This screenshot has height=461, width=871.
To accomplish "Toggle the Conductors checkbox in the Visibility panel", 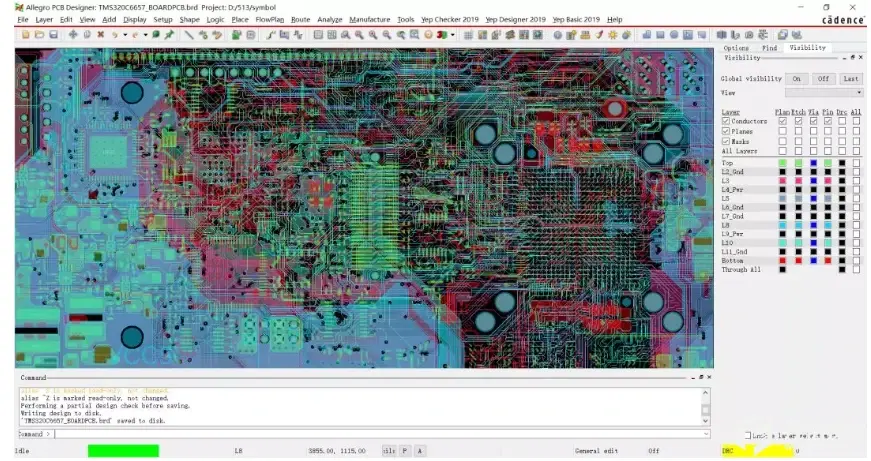I will [725, 121].
